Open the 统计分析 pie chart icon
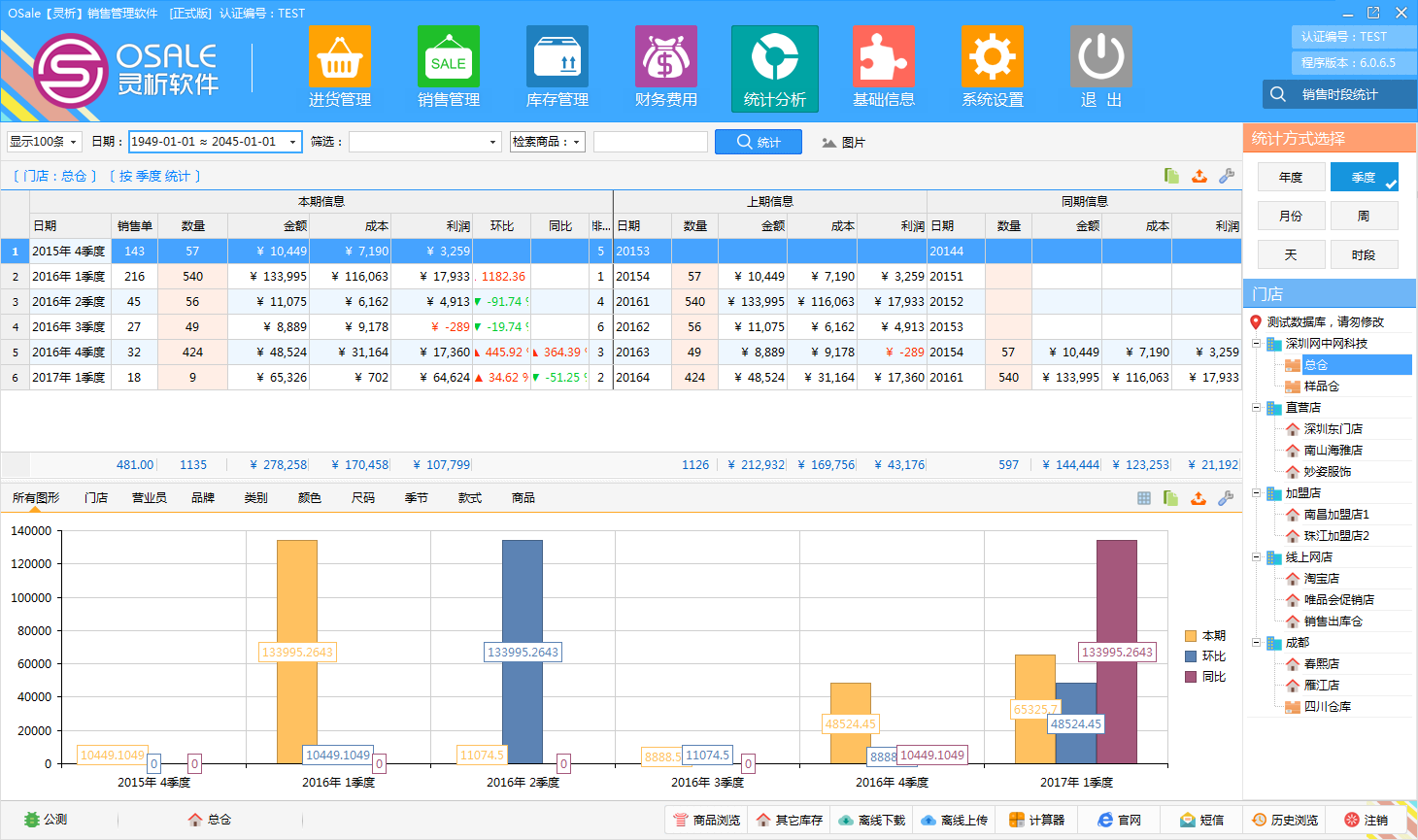1418x840 pixels. click(775, 68)
